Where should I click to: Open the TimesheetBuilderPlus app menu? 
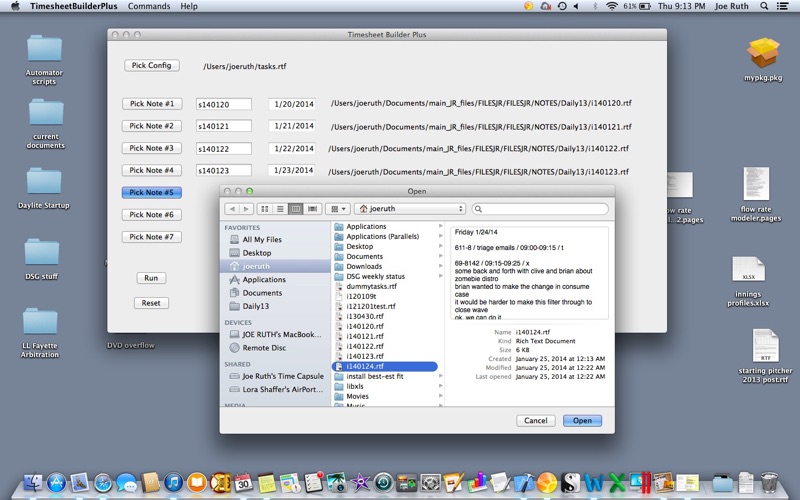coord(73,6)
